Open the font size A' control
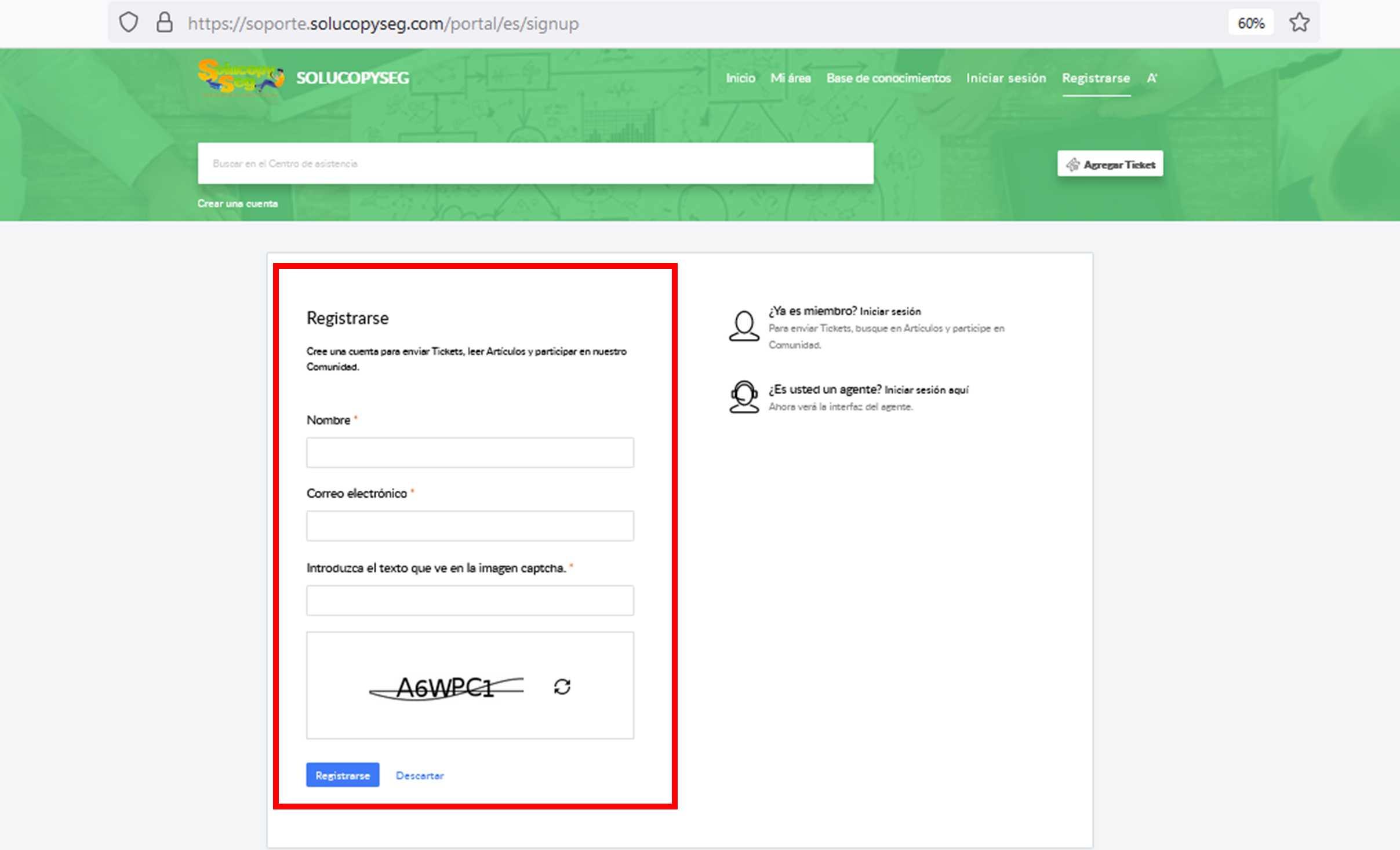Image resolution: width=1400 pixels, height=850 pixels. tap(1152, 78)
